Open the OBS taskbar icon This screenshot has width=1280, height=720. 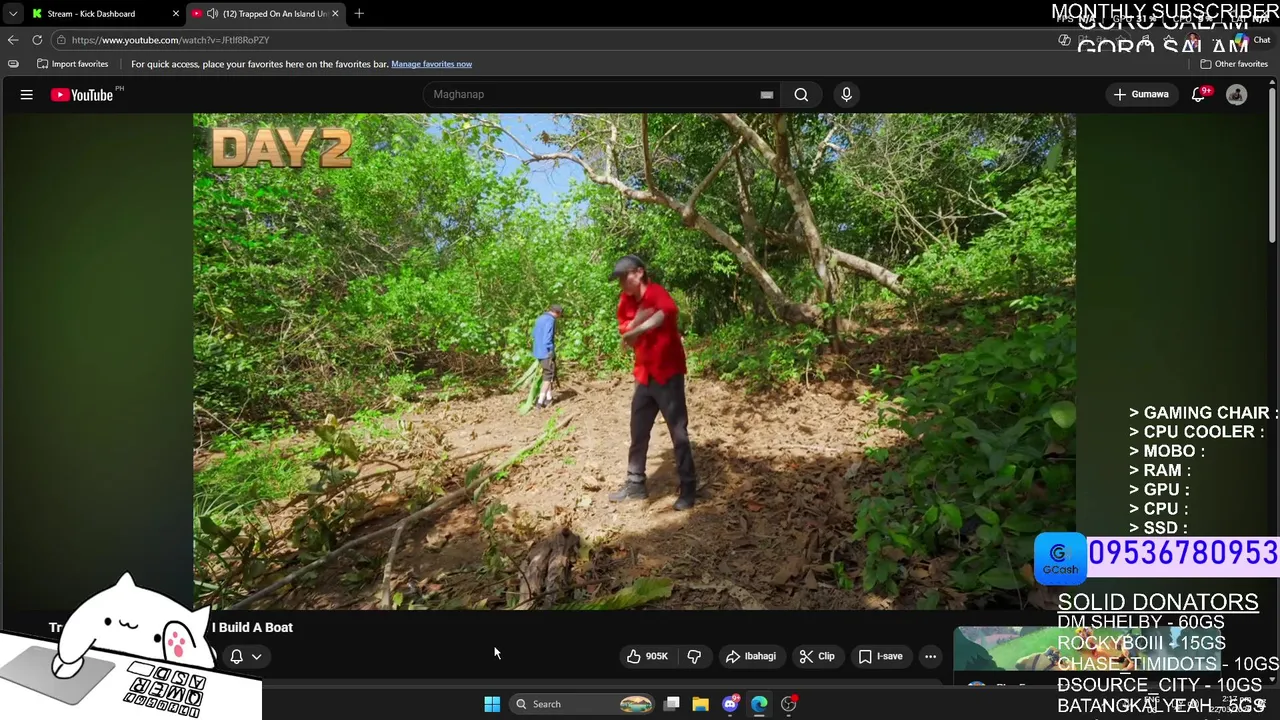coord(789,704)
